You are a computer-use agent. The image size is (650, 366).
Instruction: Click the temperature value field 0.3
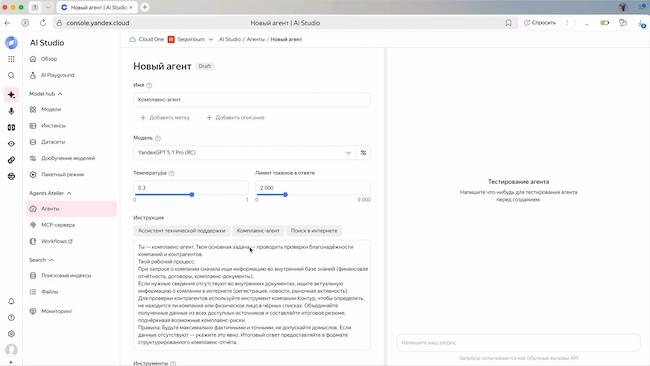[191, 188]
